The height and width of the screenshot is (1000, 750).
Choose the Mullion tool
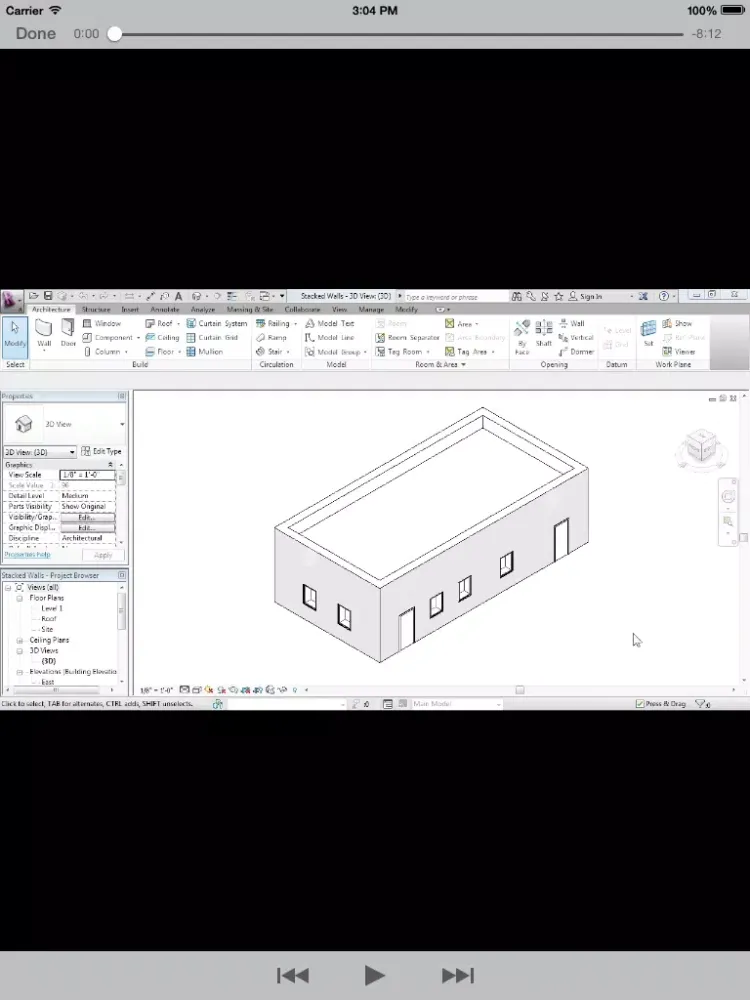pyautogui.click(x=204, y=351)
